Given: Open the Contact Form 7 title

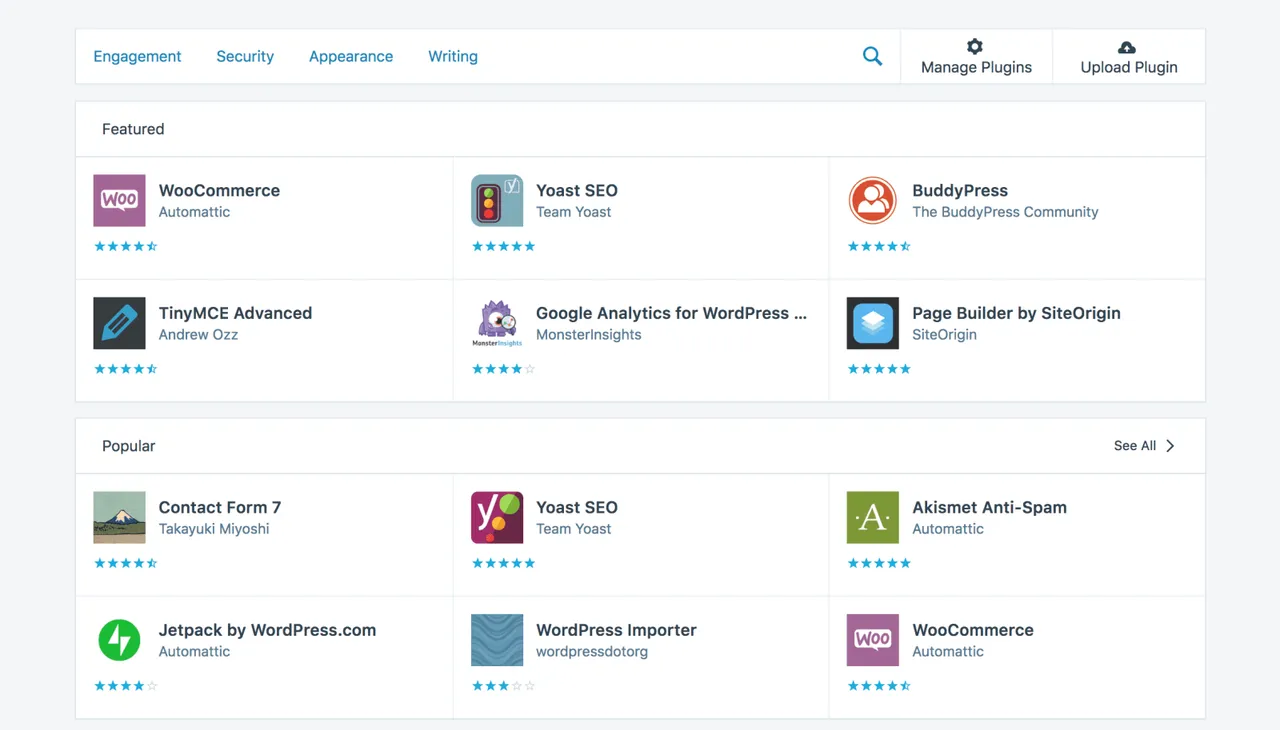Looking at the screenshot, I should (x=220, y=507).
